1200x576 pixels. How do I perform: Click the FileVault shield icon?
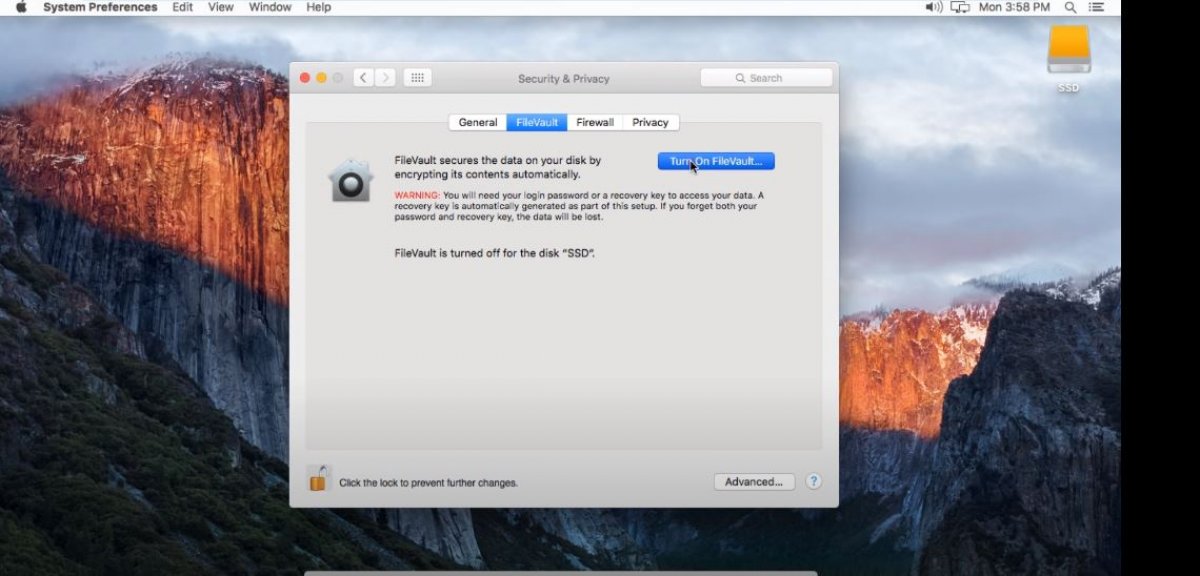tap(350, 180)
